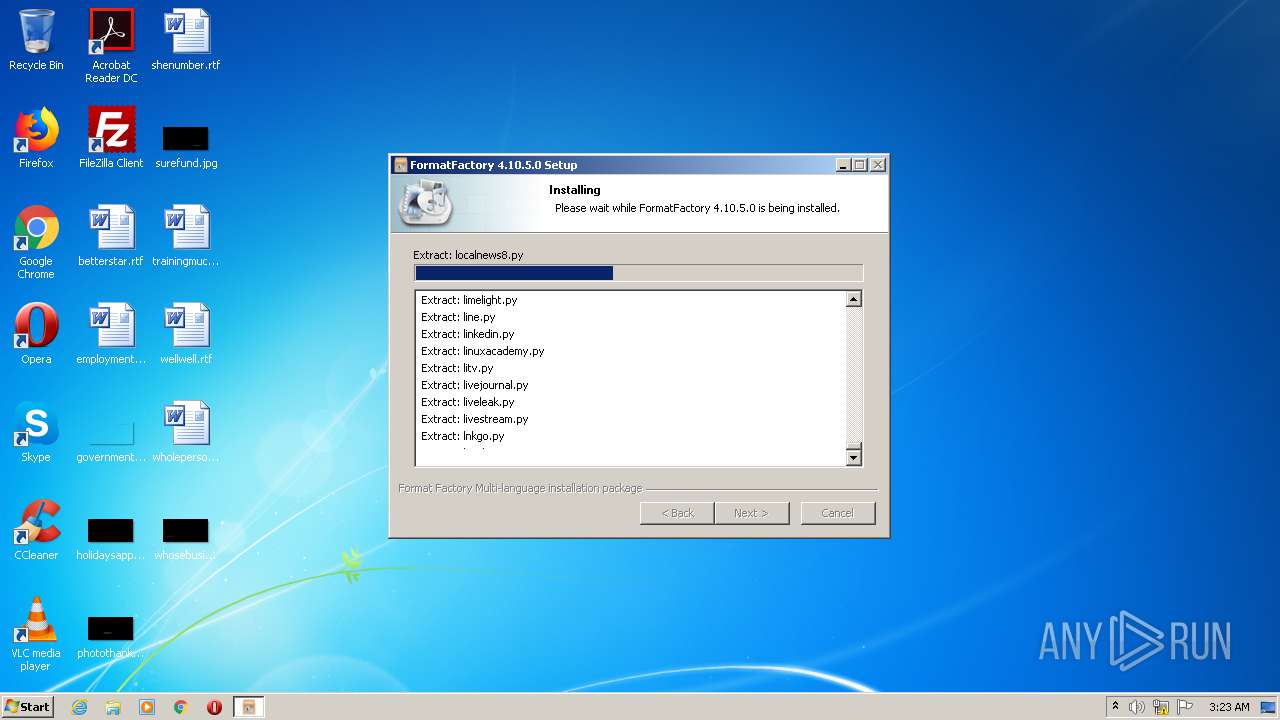Click the Cancel button in setup
The image size is (1280, 720).
pyautogui.click(x=838, y=513)
